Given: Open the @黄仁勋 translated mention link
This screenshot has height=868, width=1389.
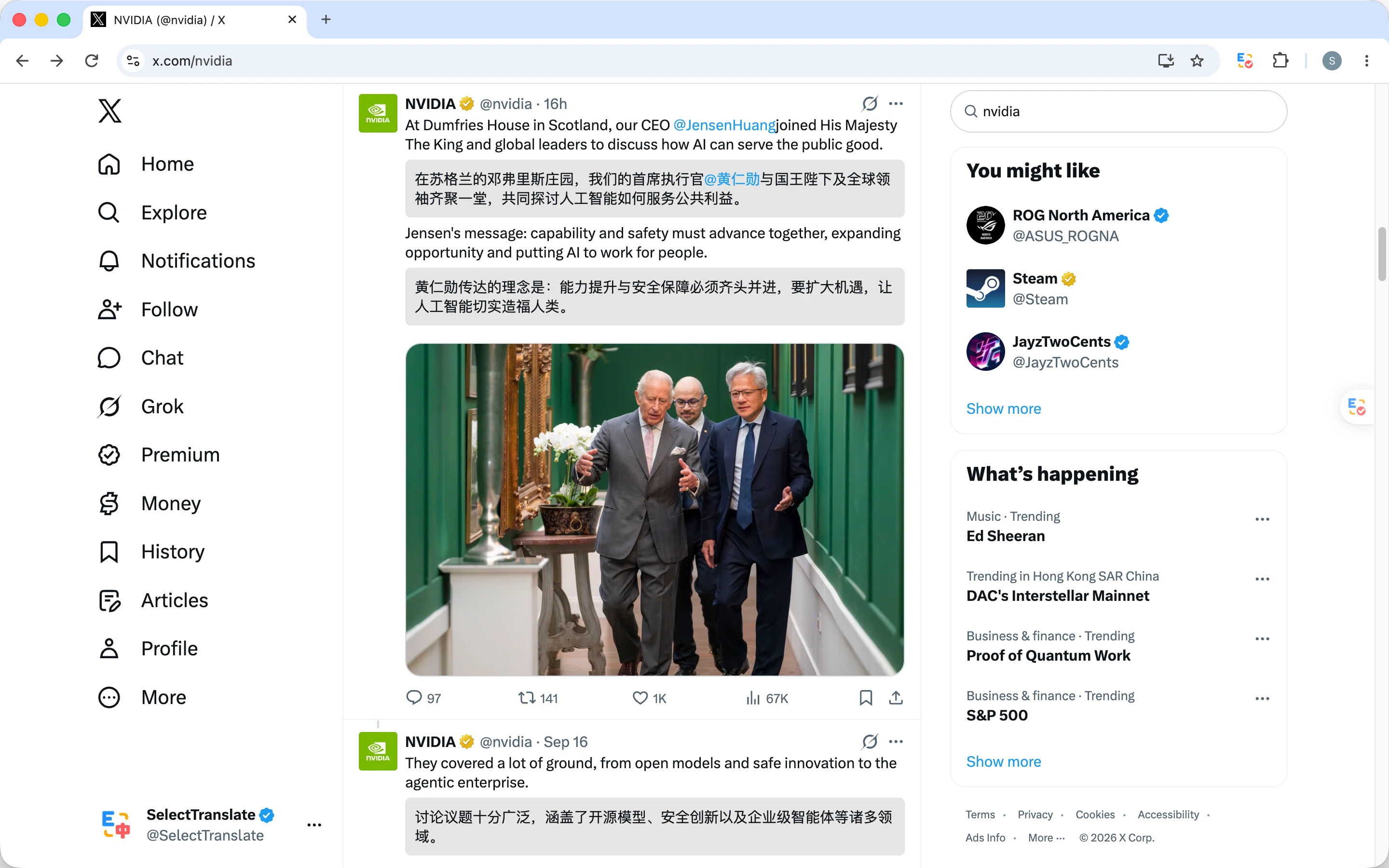Looking at the screenshot, I should 732,179.
